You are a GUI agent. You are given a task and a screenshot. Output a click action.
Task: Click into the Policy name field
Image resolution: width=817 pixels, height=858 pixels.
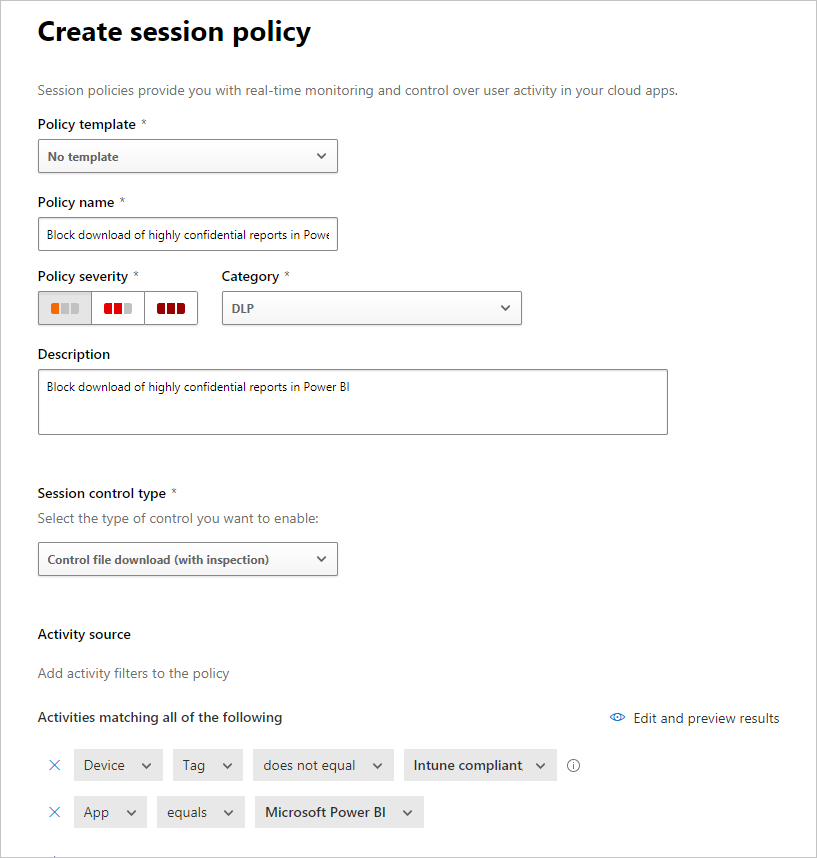click(188, 235)
